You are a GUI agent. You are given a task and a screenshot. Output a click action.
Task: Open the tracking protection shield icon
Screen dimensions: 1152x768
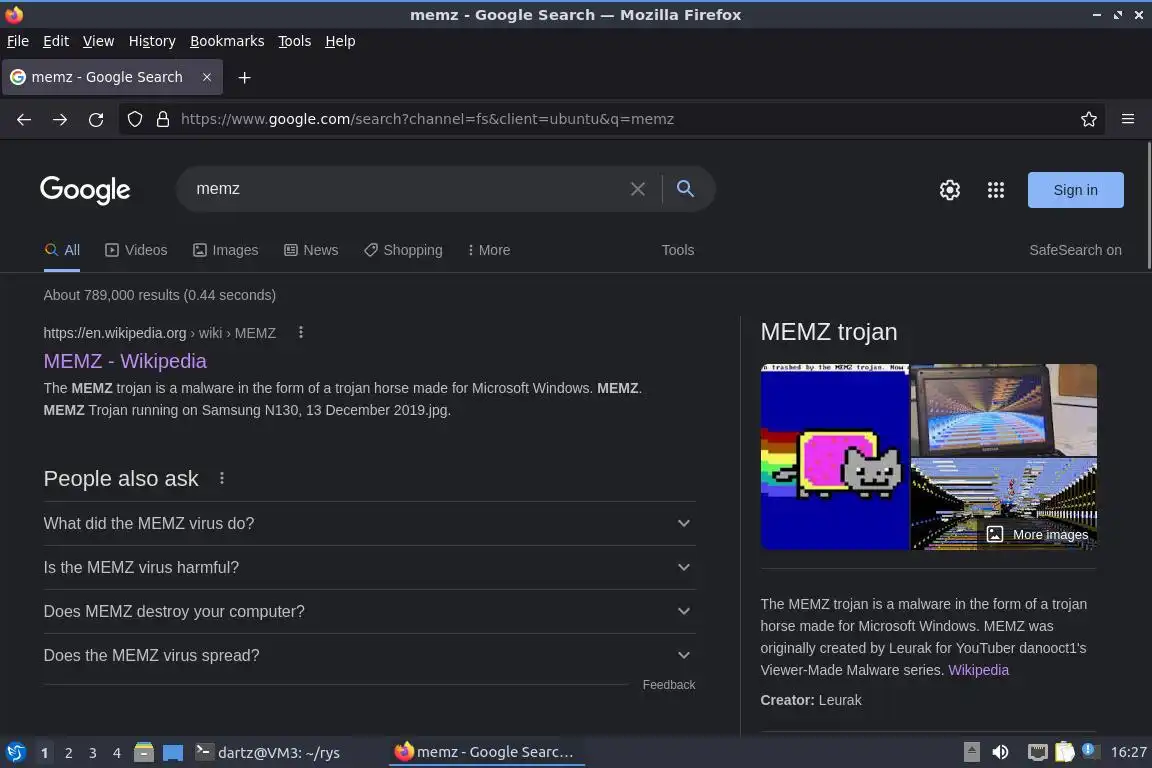click(x=134, y=119)
